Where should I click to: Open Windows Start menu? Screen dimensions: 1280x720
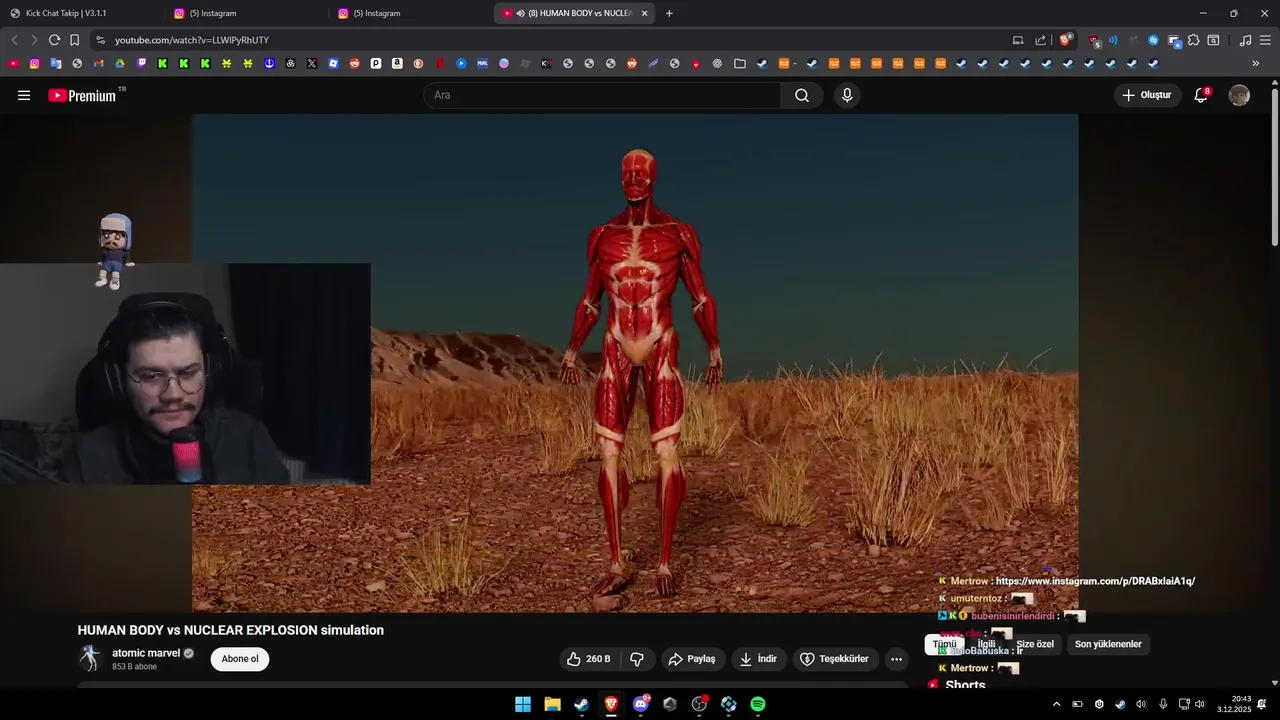coord(523,704)
